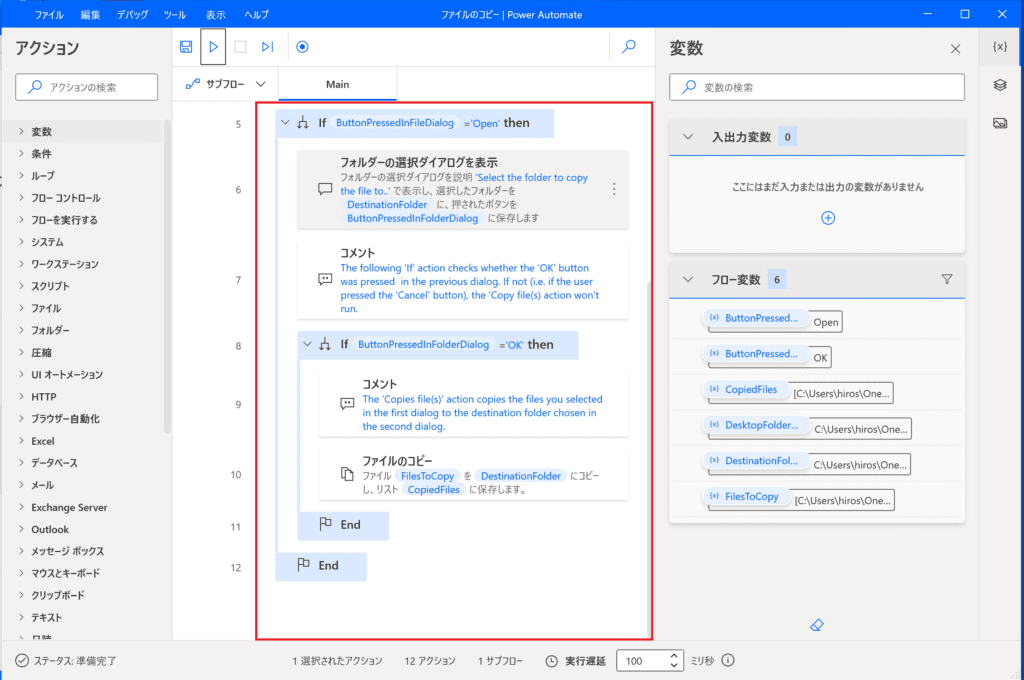Add an input/output variable with plus
This screenshot has width=1024, height=680.
pyautogui.click(x=827, y=218)
